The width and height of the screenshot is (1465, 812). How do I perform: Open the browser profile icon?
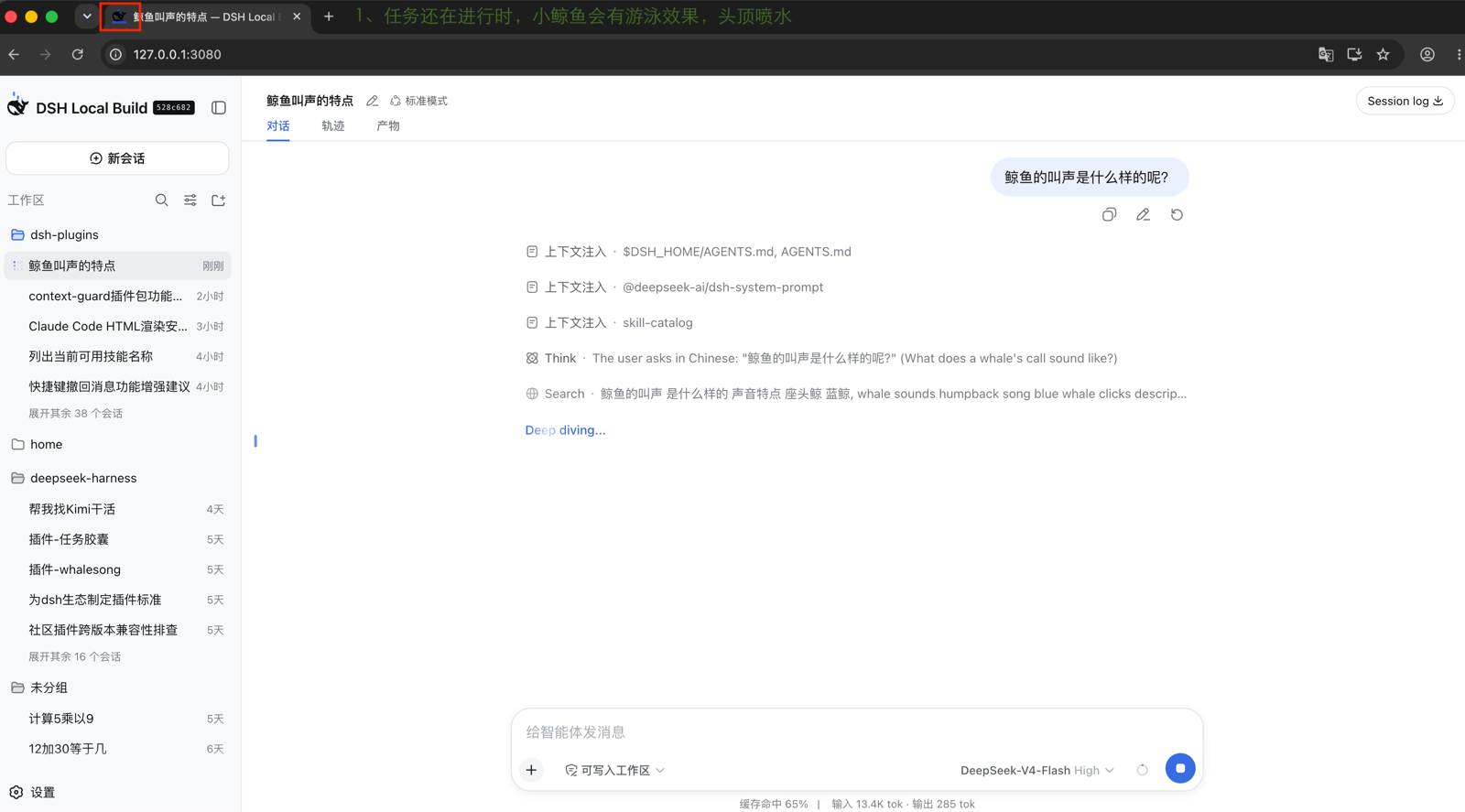coord(1427,55)
